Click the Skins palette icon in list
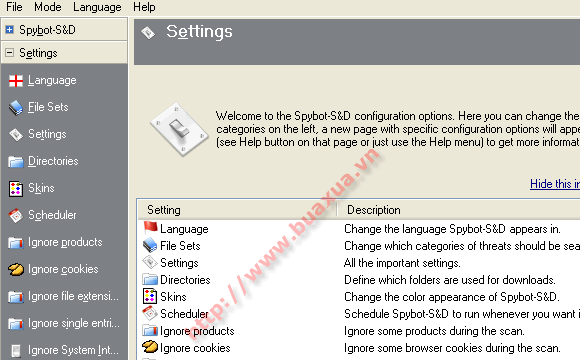Screen dimensions: 580x360 pyautogui.click(x=150, y=296)
